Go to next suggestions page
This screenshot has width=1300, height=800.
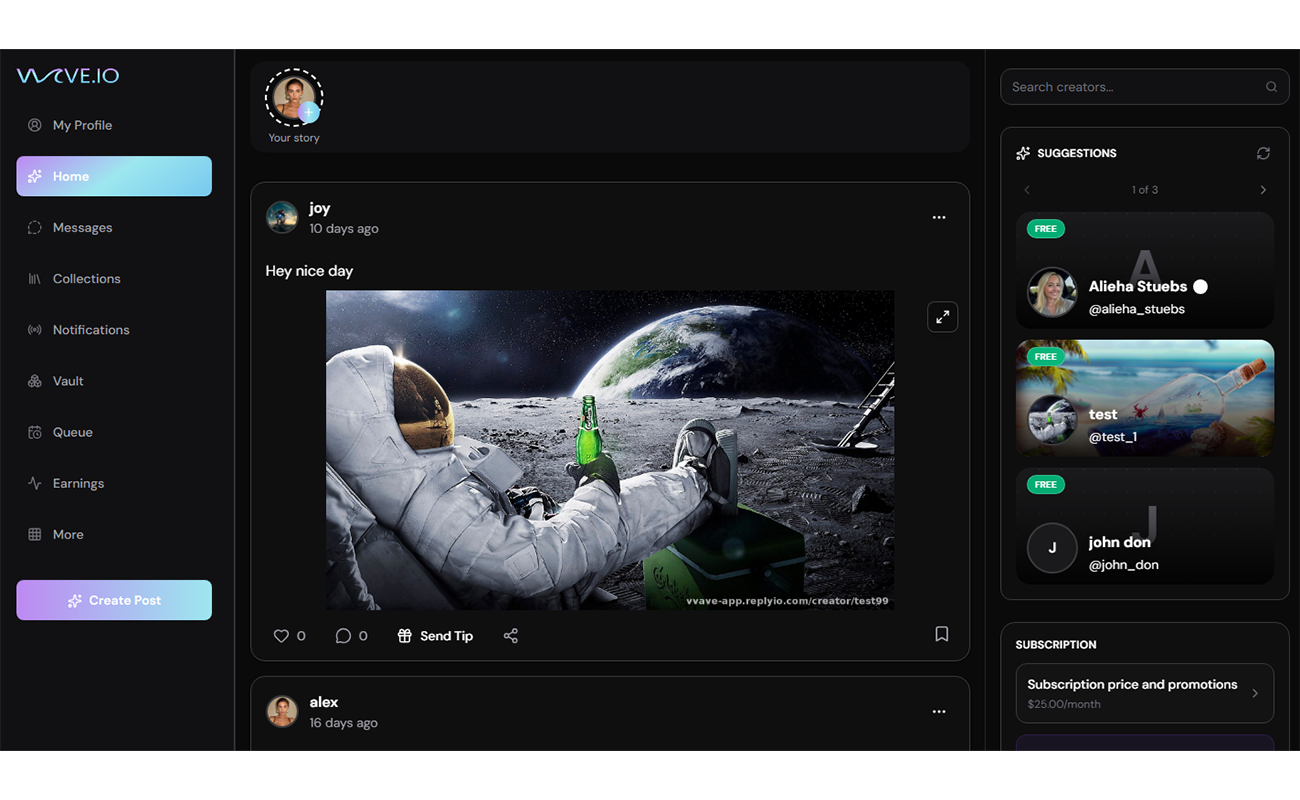pos(1263,190)
